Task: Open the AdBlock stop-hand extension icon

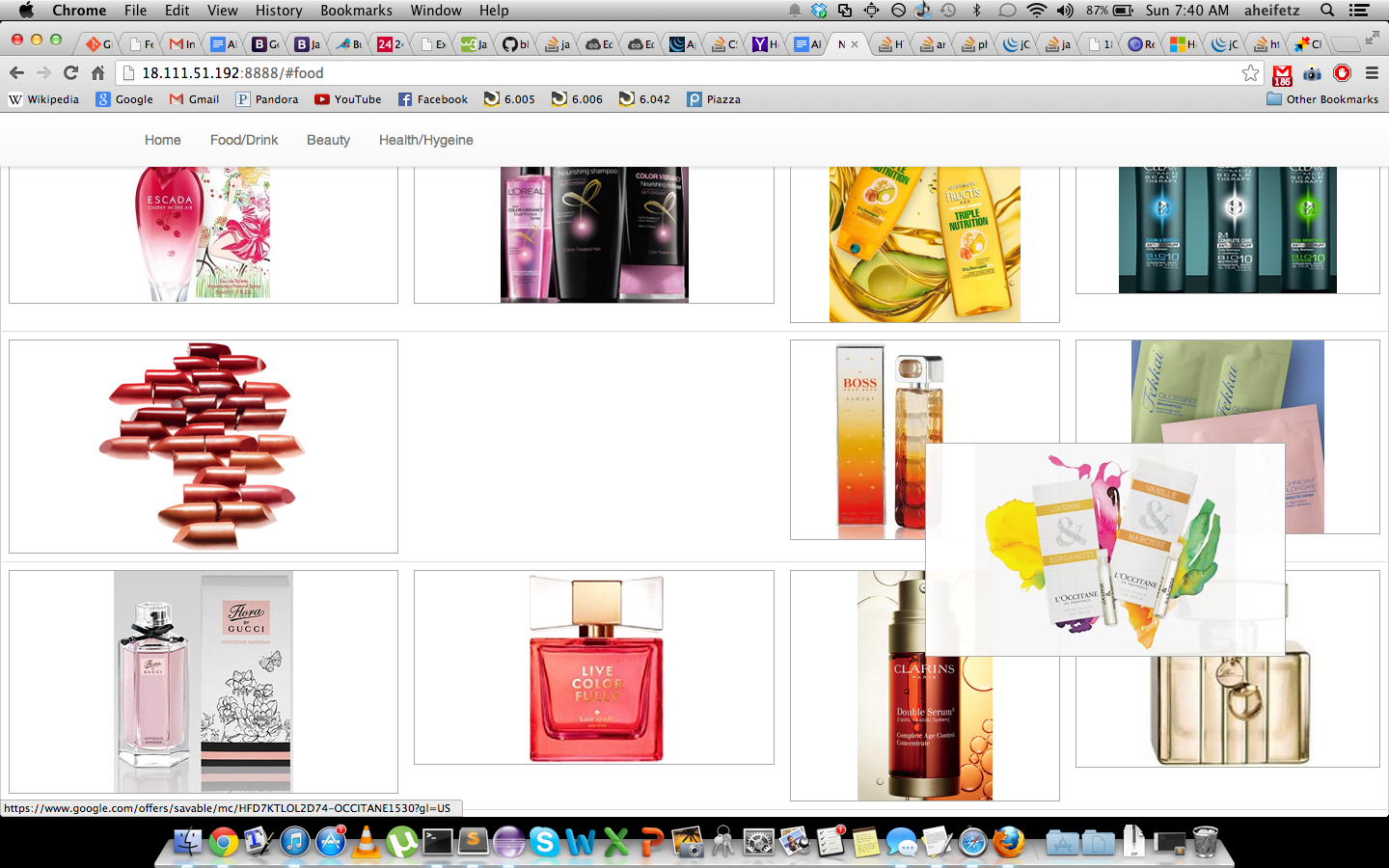Action: (x=1342, y=72)
